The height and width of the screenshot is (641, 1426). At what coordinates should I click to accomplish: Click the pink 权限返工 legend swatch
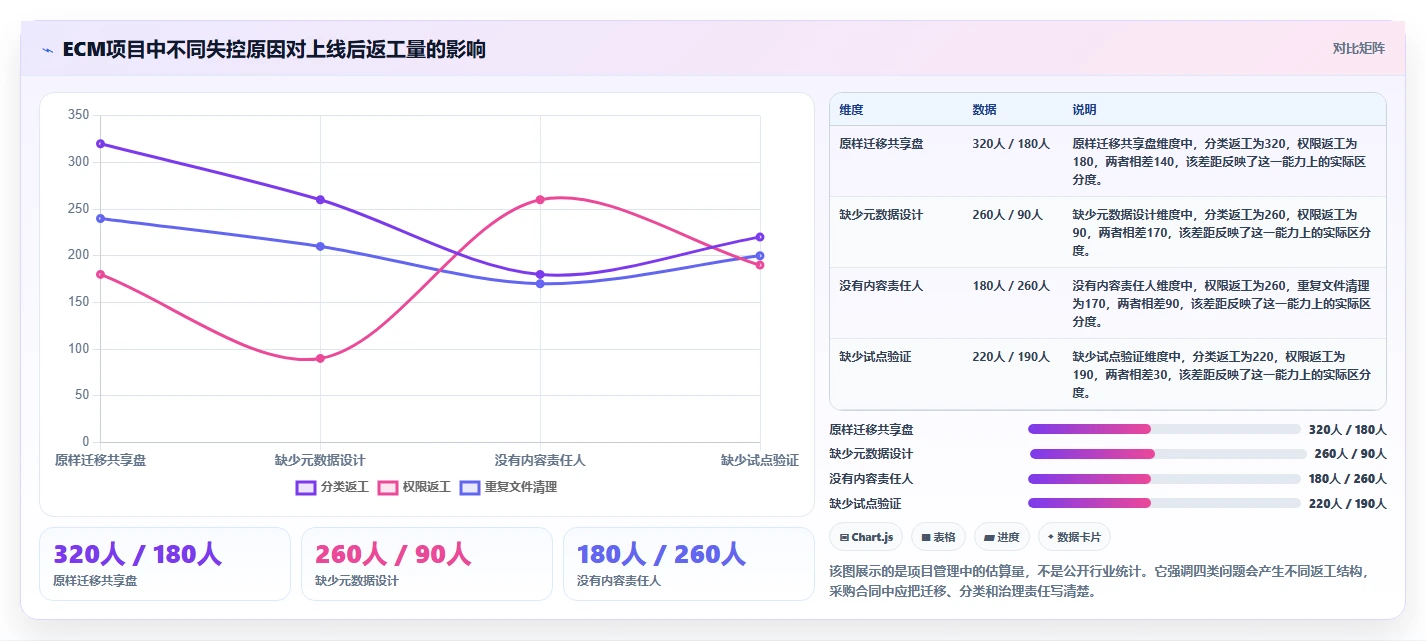point(388,487)
